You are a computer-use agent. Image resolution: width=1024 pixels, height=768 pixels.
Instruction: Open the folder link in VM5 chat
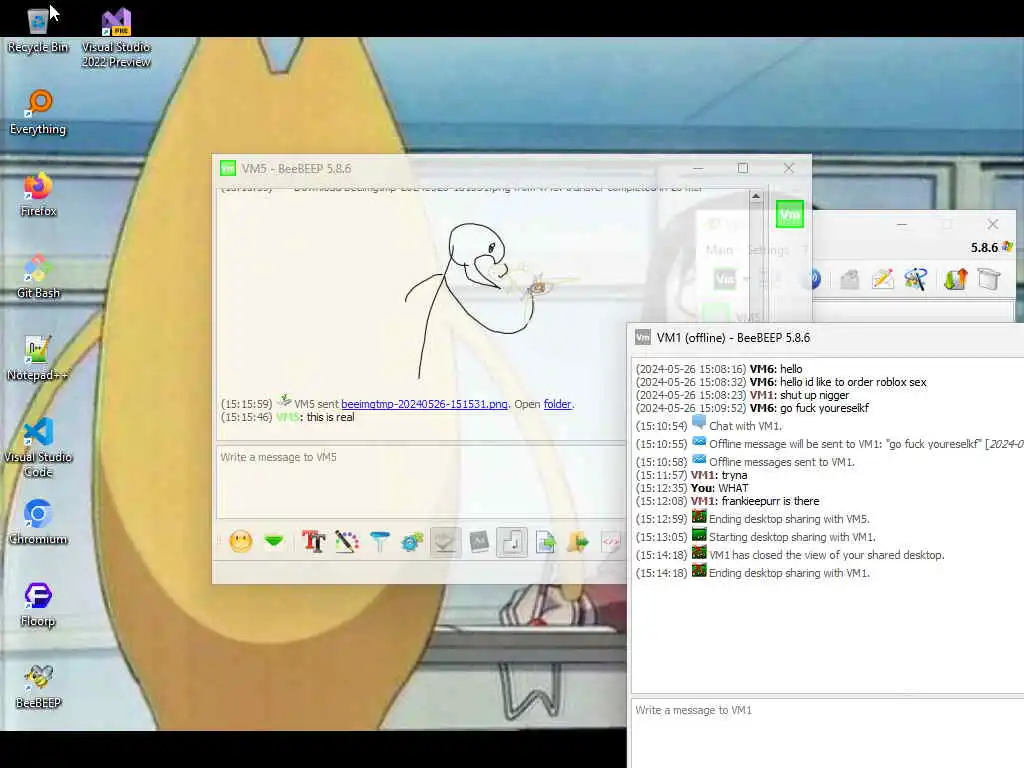tap(557, 404)
